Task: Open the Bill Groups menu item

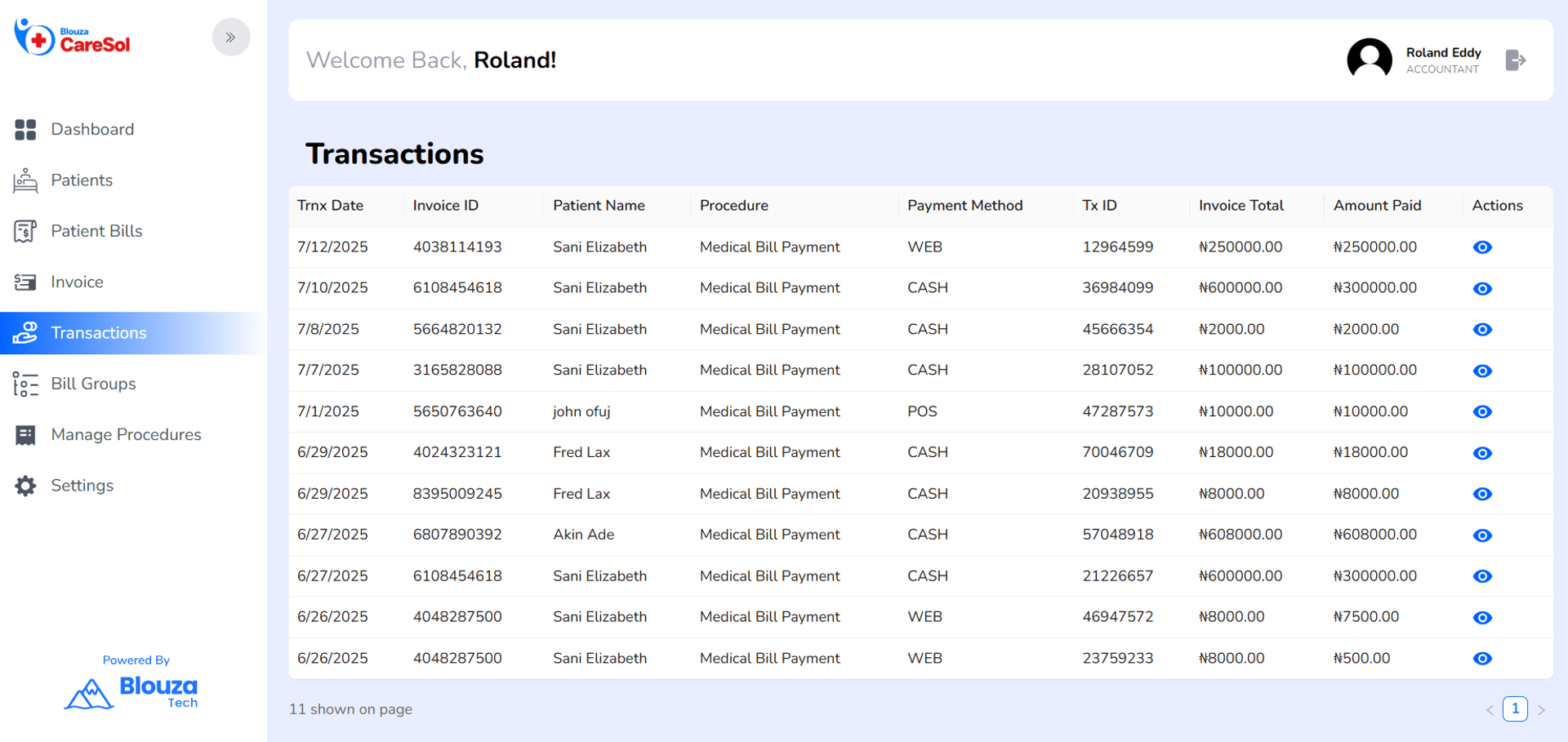Action: click(x=93, y=384)
